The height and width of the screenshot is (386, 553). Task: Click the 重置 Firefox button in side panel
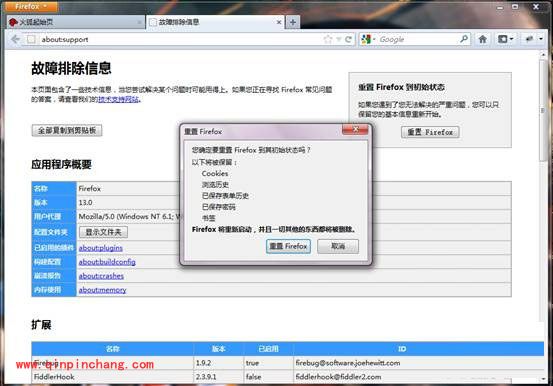click(x=430, y=132)
